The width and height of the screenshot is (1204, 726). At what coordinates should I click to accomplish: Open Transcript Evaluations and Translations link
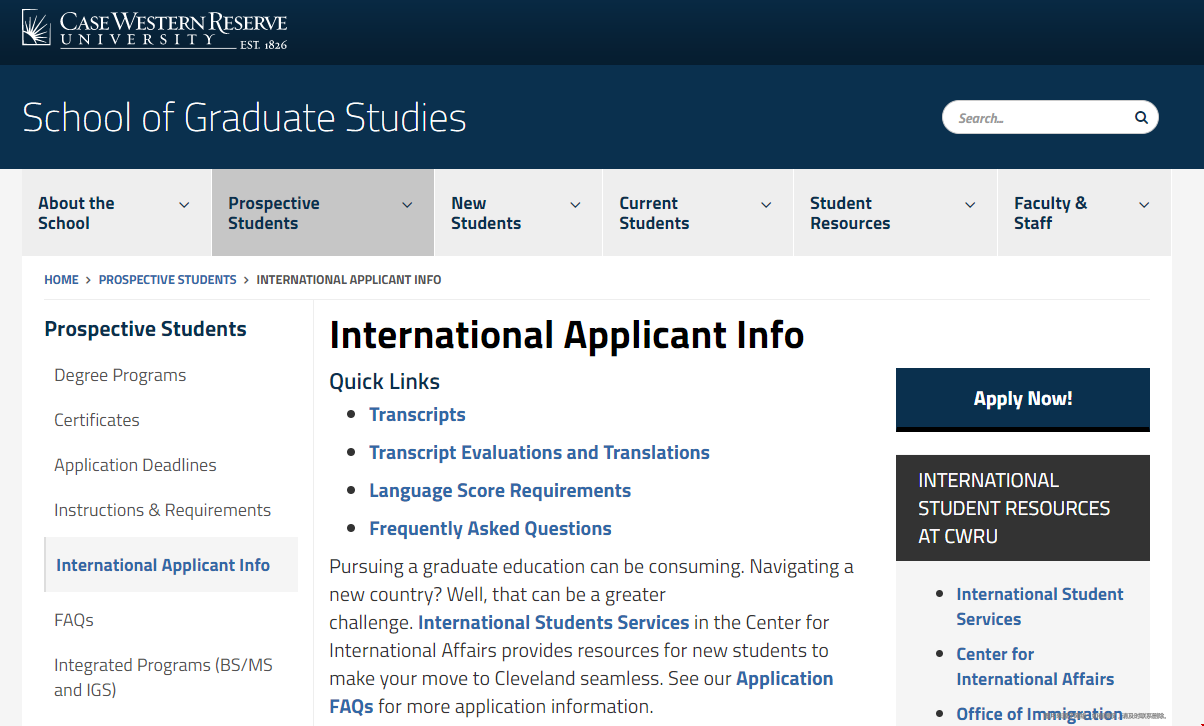(x=539, y=453)
